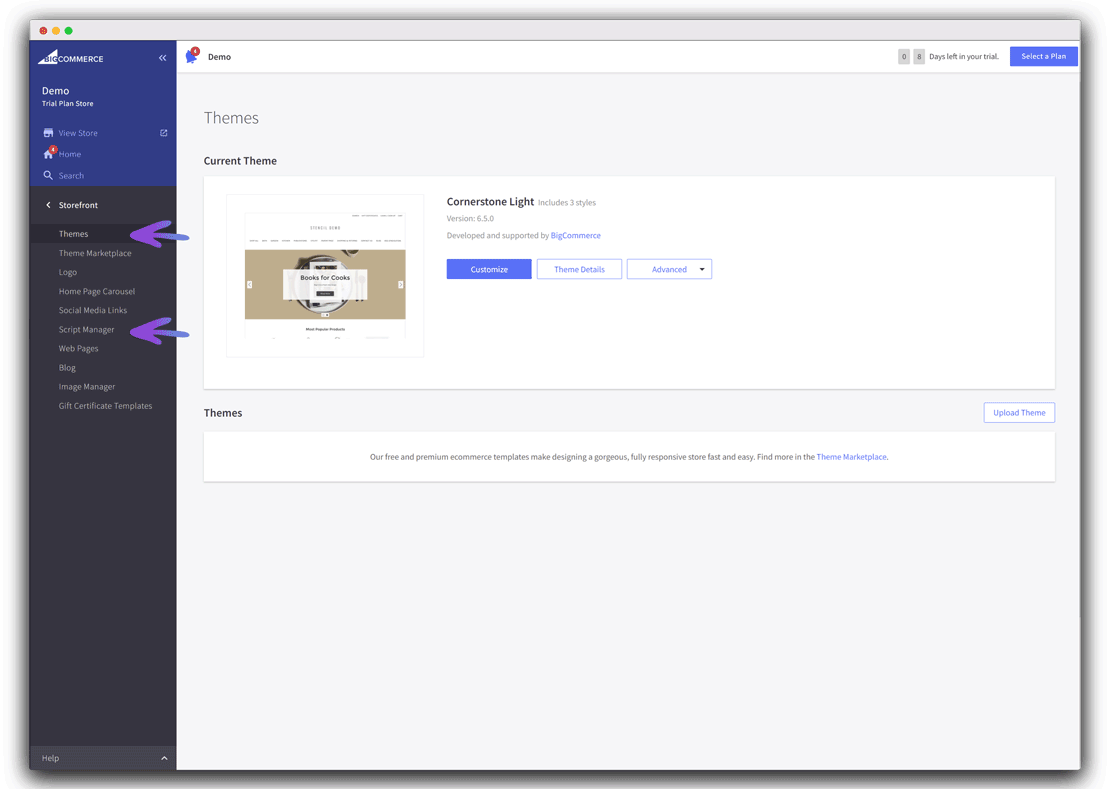The height and width of the screenshot is (789, 1110).
Task: Click the BigCommerce logo
Action: pos(70,57)
